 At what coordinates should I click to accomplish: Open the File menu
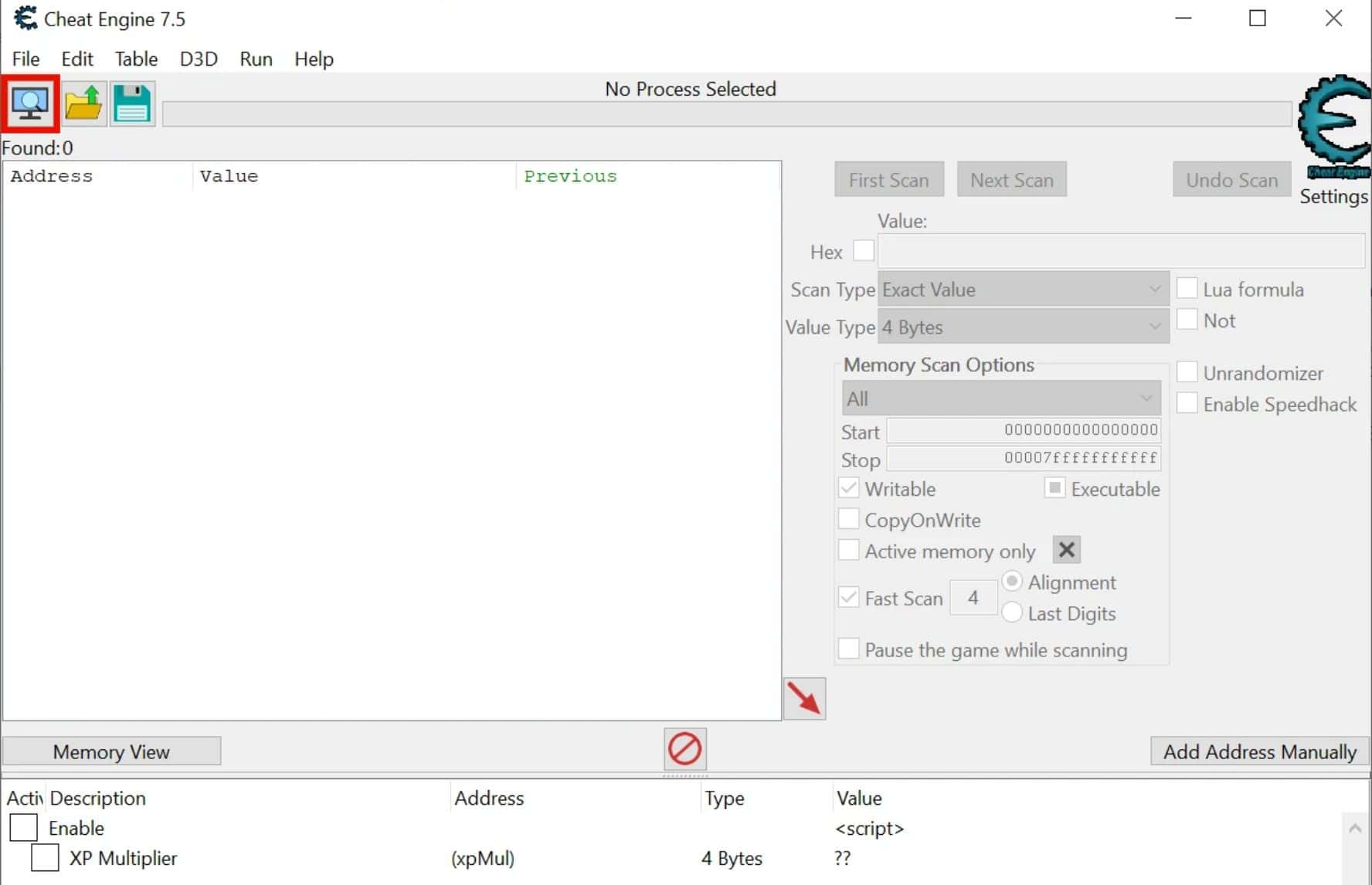[x=25, y=59]
